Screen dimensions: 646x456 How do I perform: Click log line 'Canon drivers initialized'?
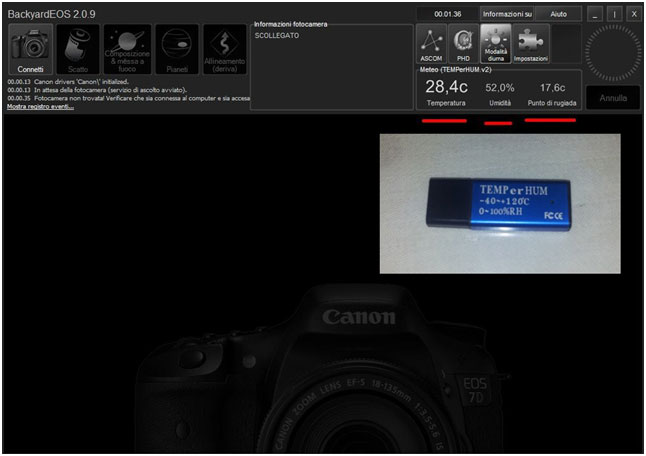click(68, 82)
